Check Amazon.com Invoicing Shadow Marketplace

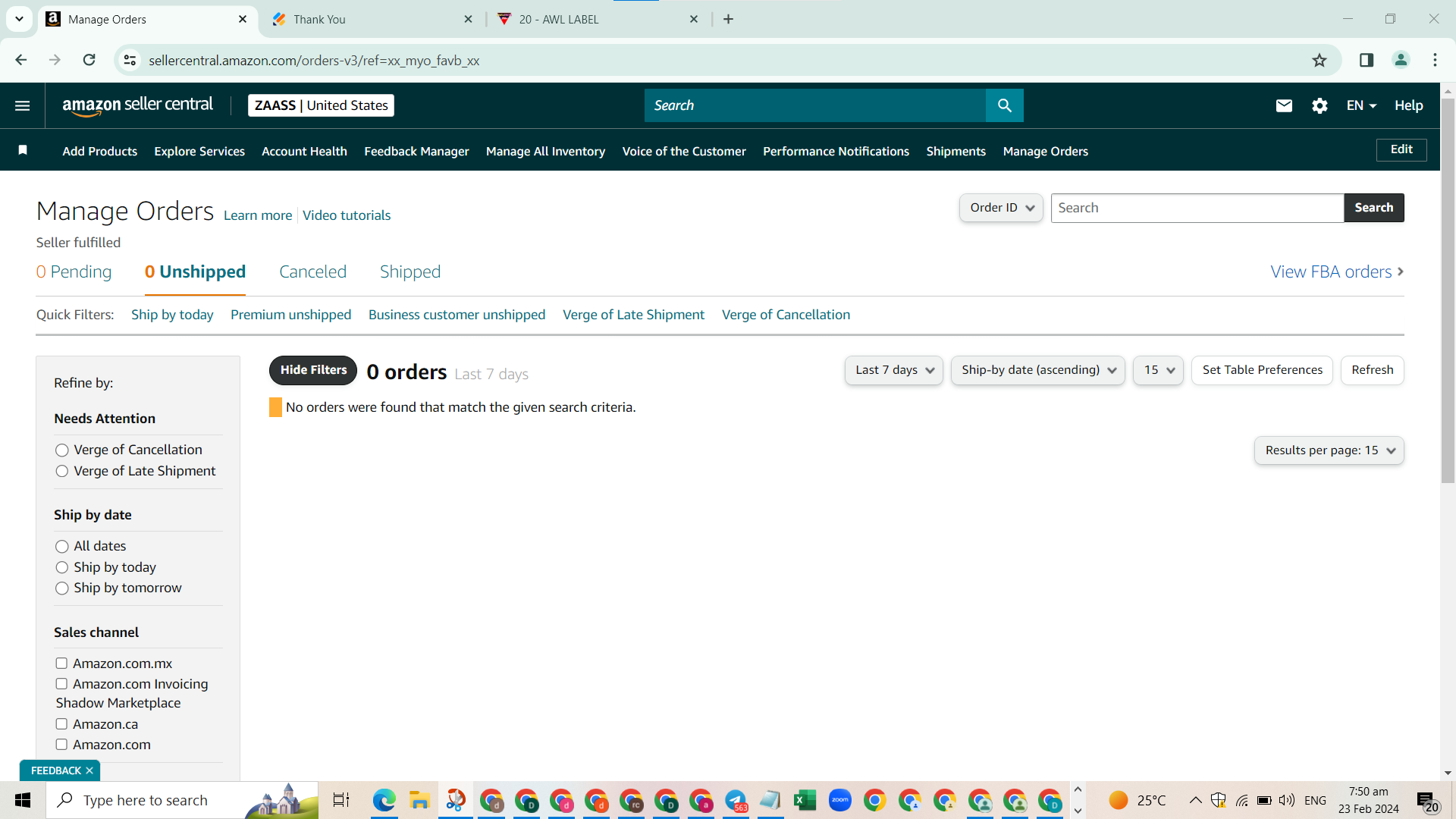pos(61,684)
